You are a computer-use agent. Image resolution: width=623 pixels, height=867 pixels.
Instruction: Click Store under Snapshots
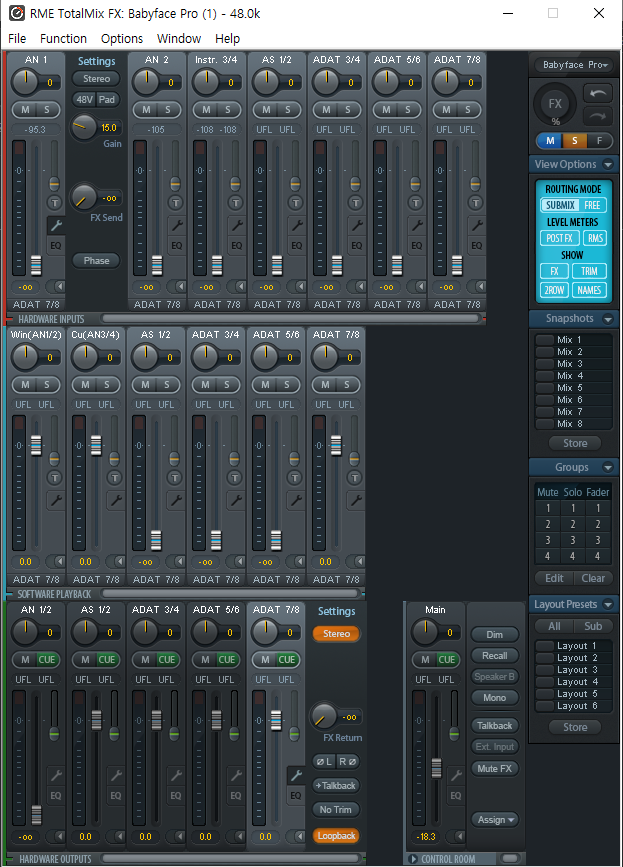coord(575,443)
